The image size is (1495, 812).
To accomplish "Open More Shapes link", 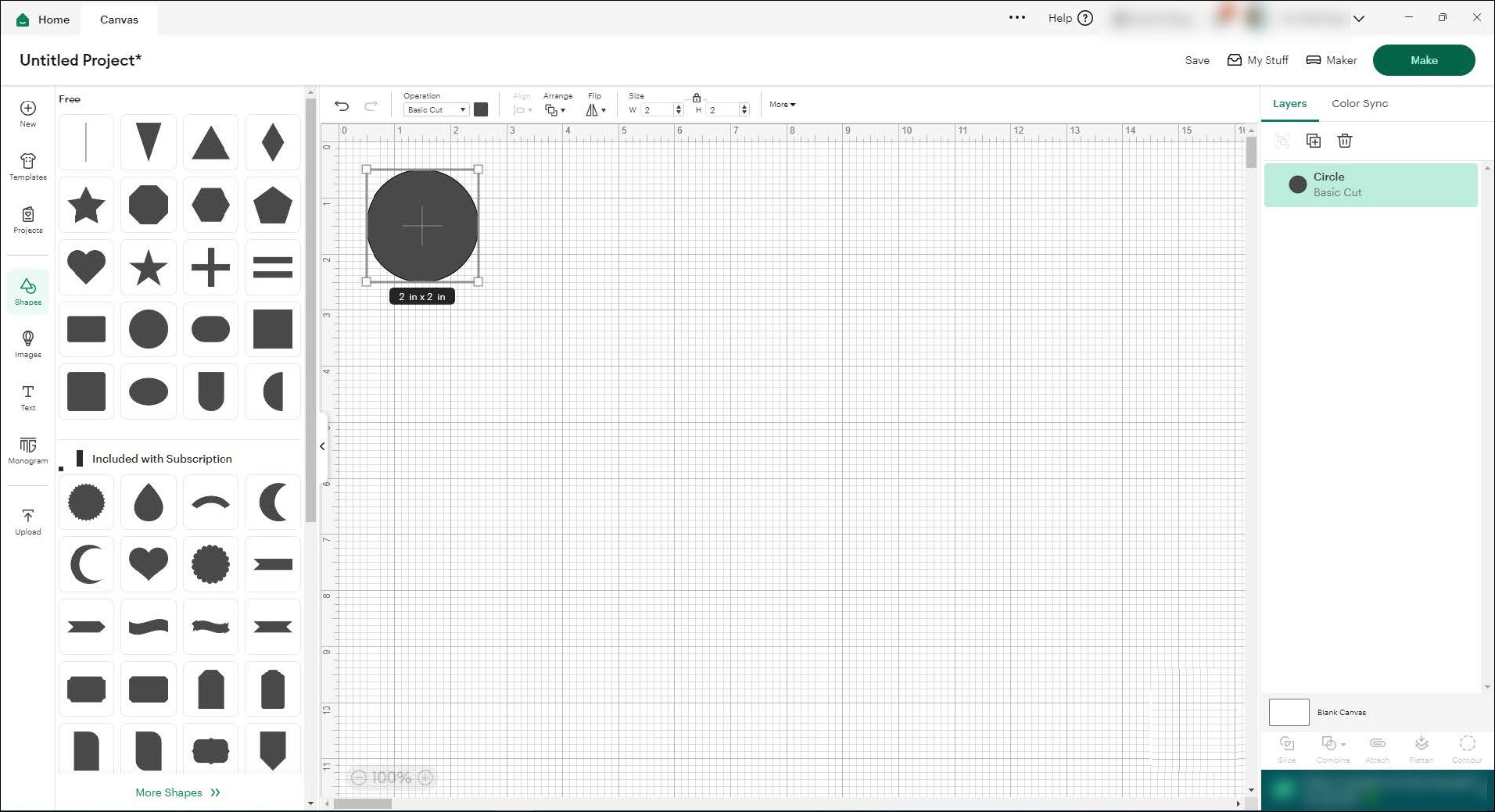I will coord(177,792).
